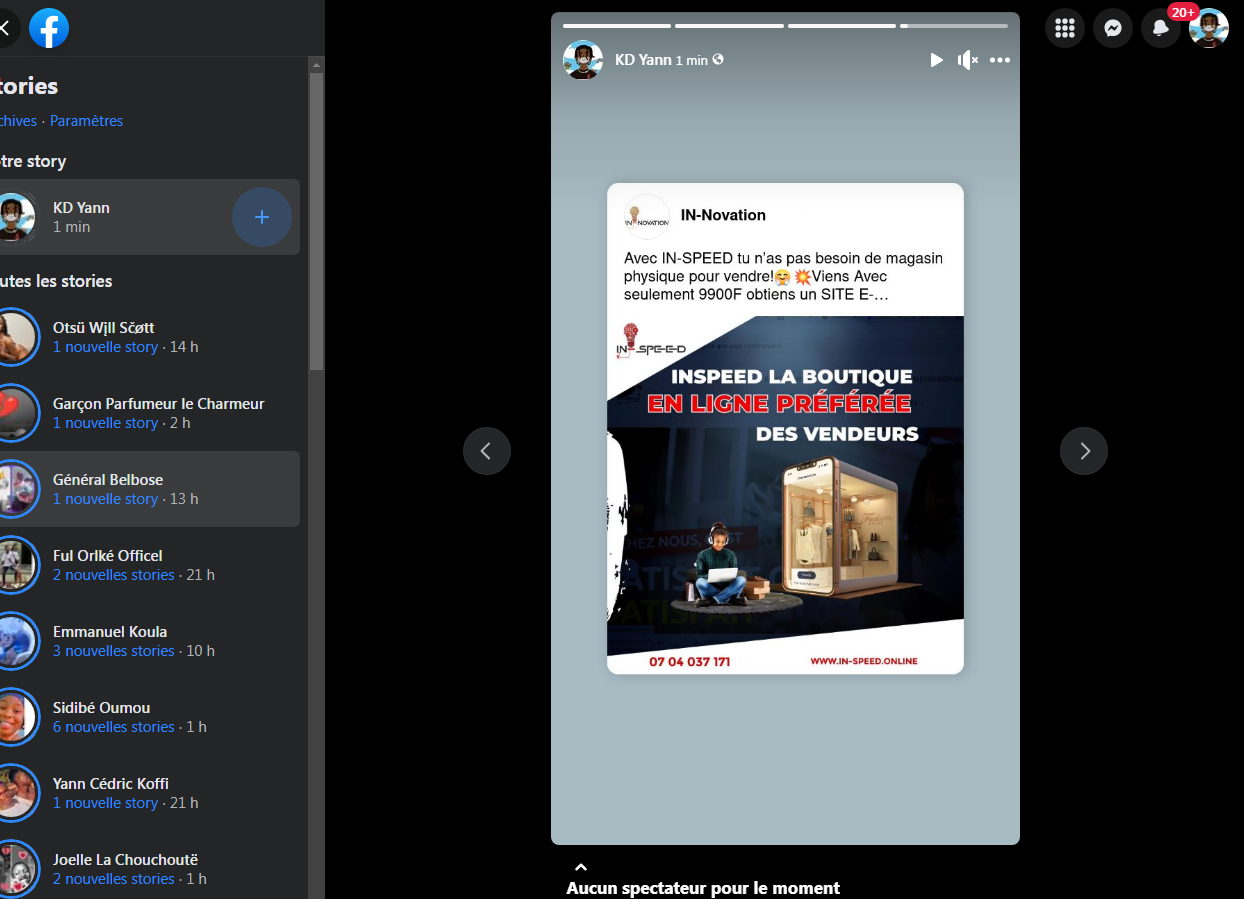1244x899 pixels.
Task: Click the story progress bar at top
Action: click(x=785, y=25)
